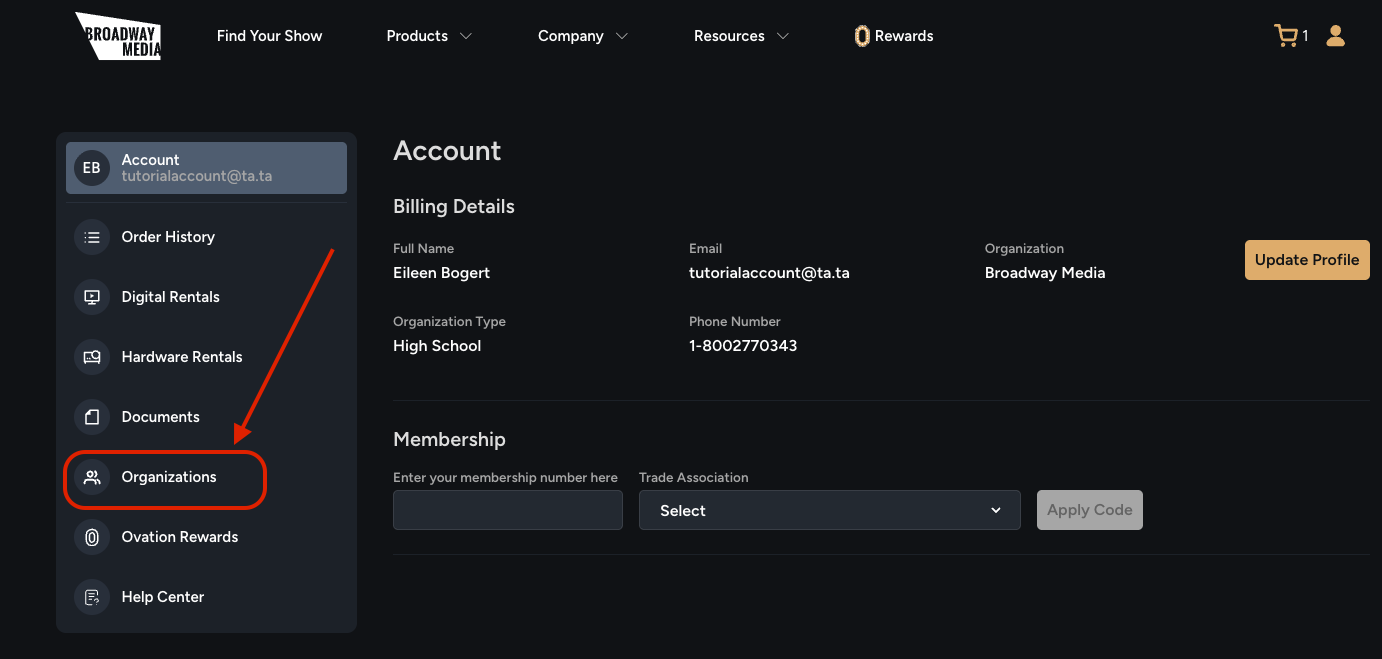Click the Hardware Rentals camera icon
Screen dimensions: 1382x659
[x=92, y=357]
